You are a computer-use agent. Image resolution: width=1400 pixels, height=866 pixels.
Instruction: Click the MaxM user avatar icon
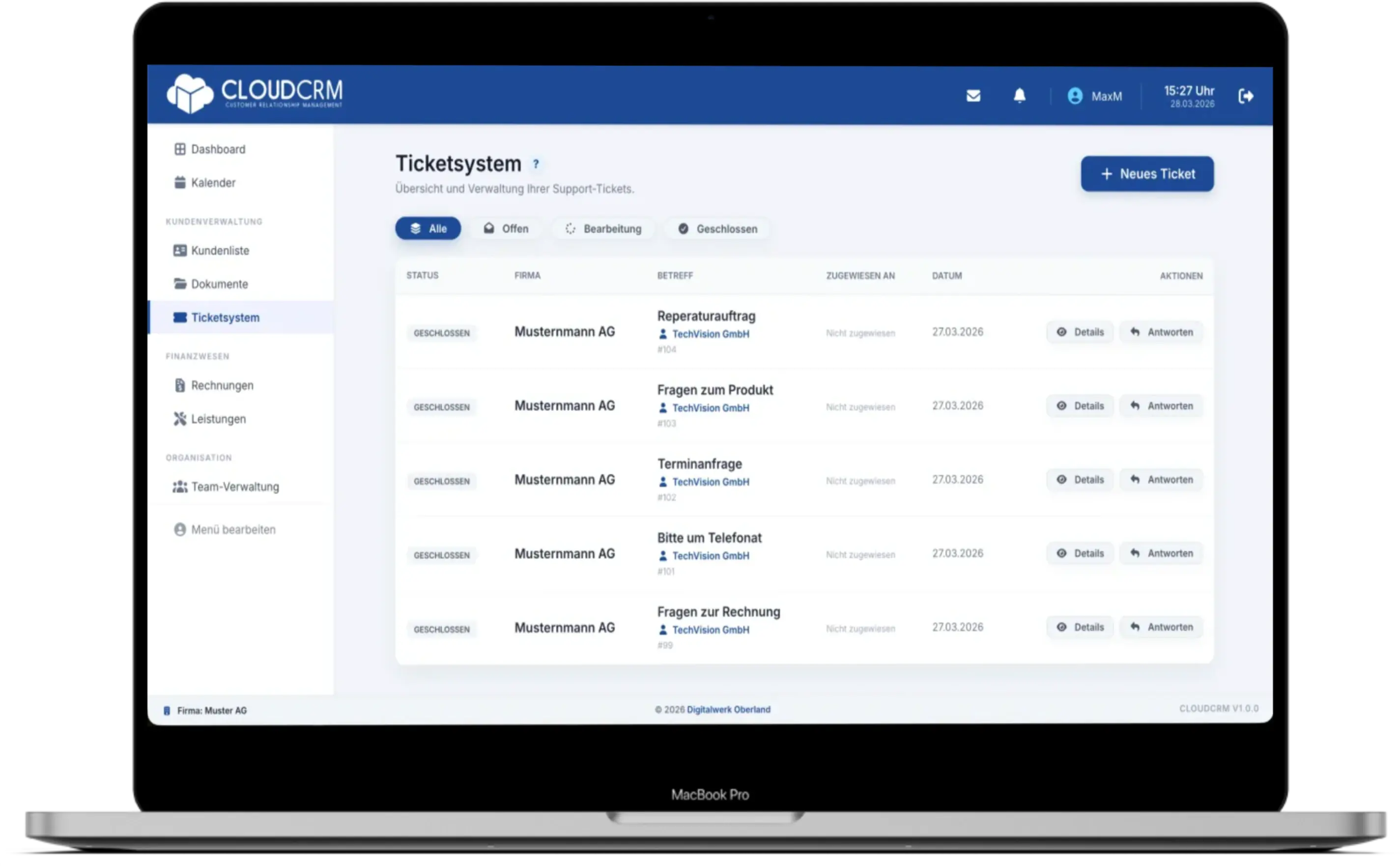tap(1075, 96)
